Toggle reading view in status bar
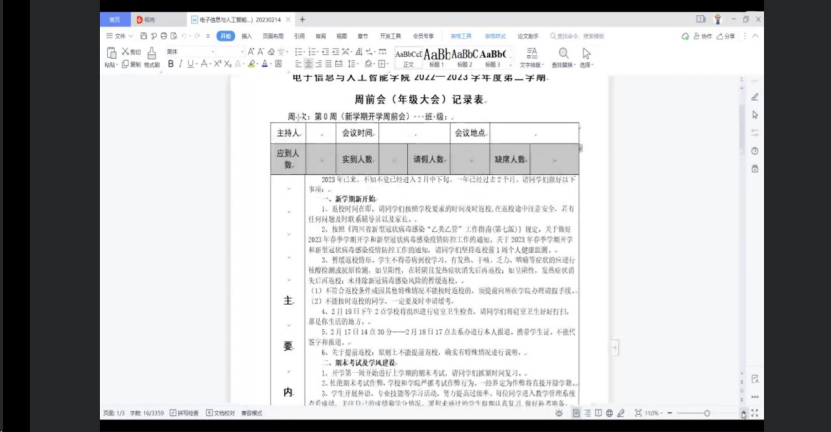The image size is (831, 432). pos(598,413)
